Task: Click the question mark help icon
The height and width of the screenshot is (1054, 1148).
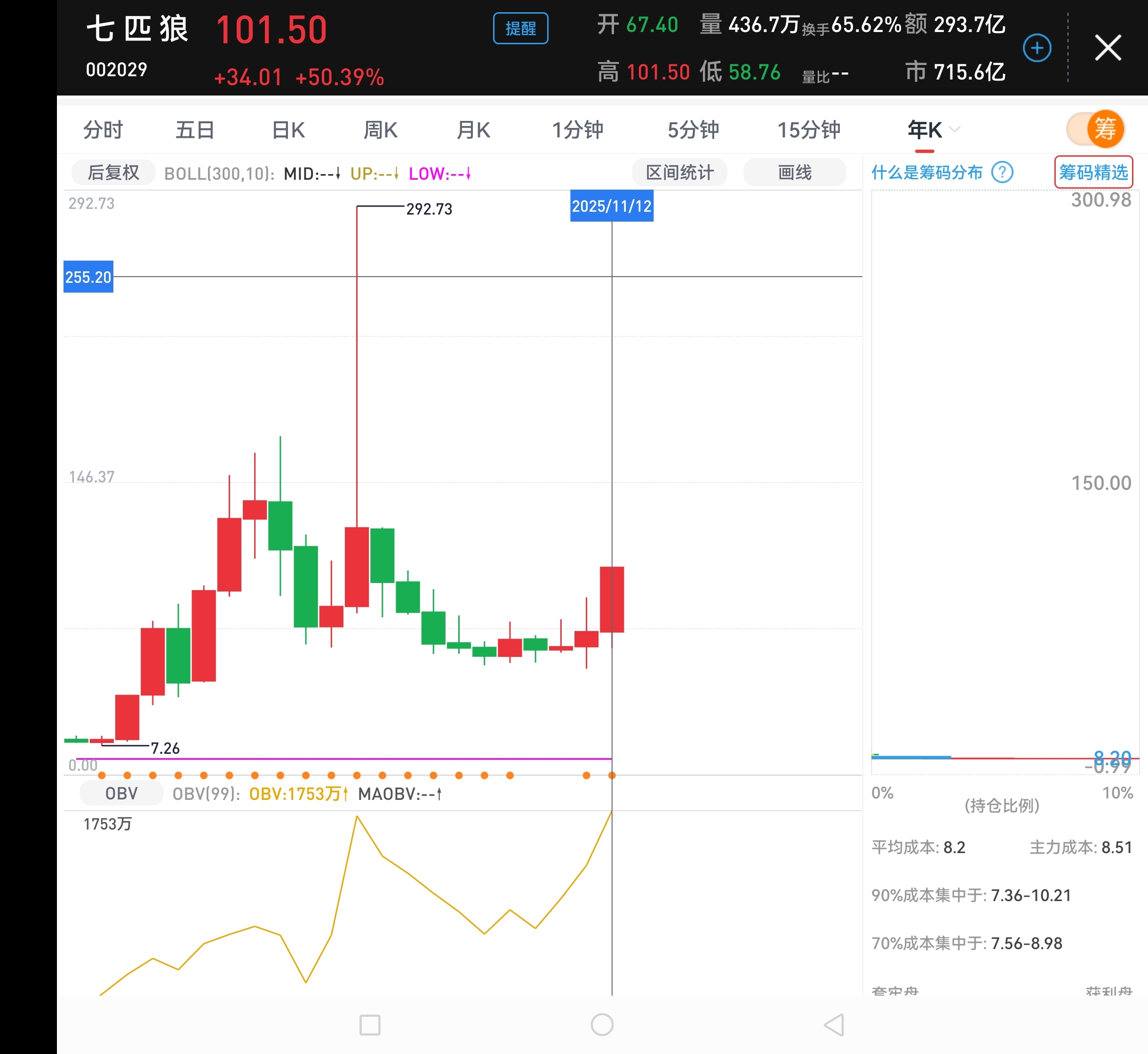Action: point(1002,172)
